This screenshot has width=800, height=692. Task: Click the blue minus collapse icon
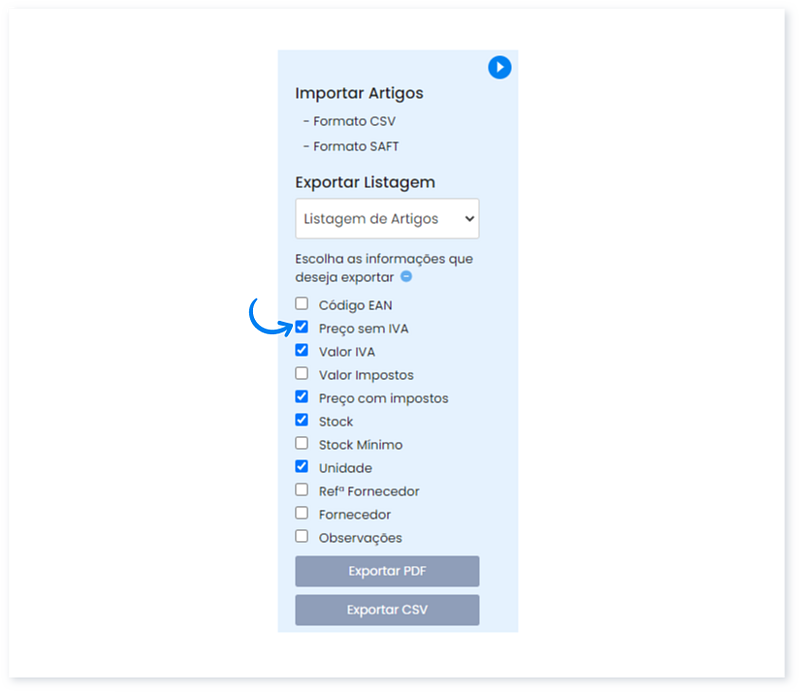(x=406, y=277)
